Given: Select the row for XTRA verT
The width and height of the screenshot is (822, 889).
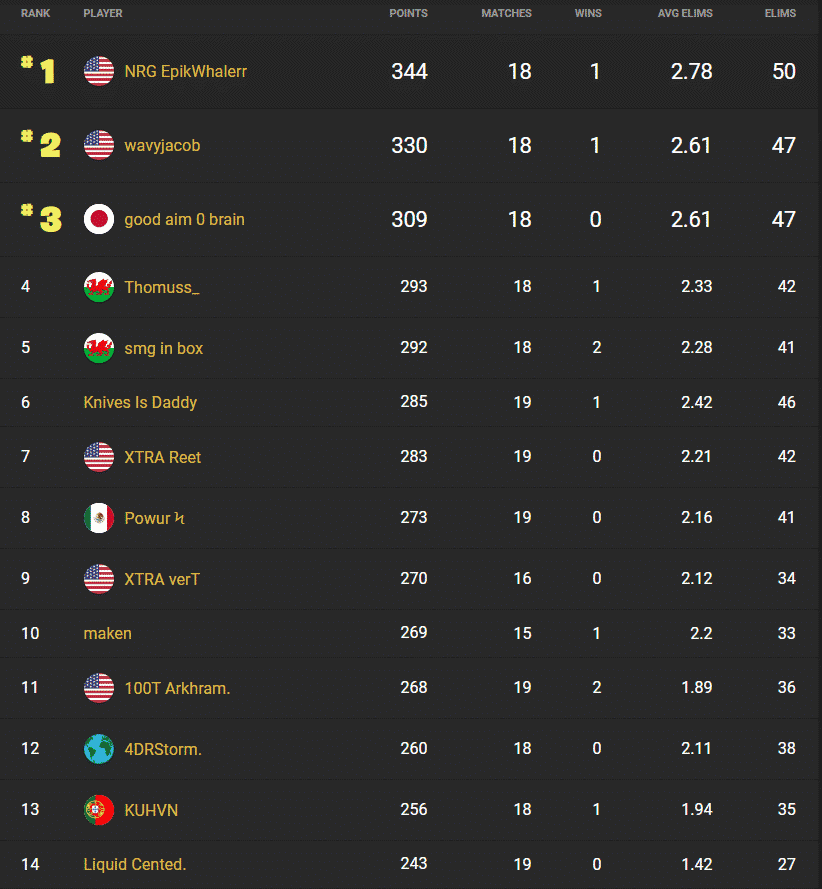Looking at the screenshot, I should point(163,579).
